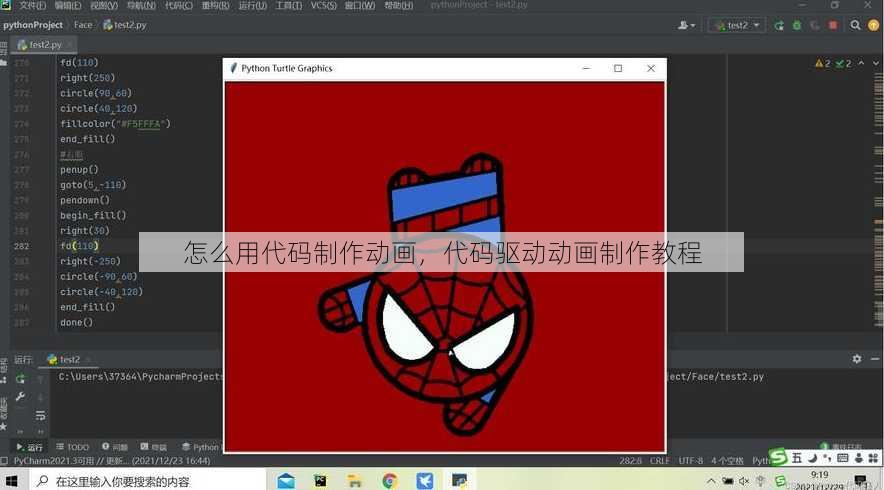884x490 pixels.
Task: Open Search Everywhere magnifier icon
Action: pyautogui.click(x=855, y=25)
